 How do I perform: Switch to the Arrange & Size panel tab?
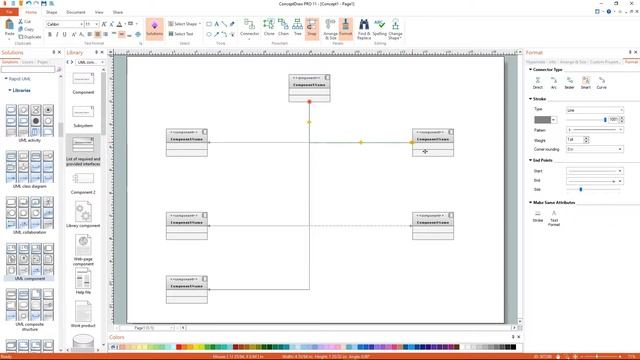pos(573,62)
